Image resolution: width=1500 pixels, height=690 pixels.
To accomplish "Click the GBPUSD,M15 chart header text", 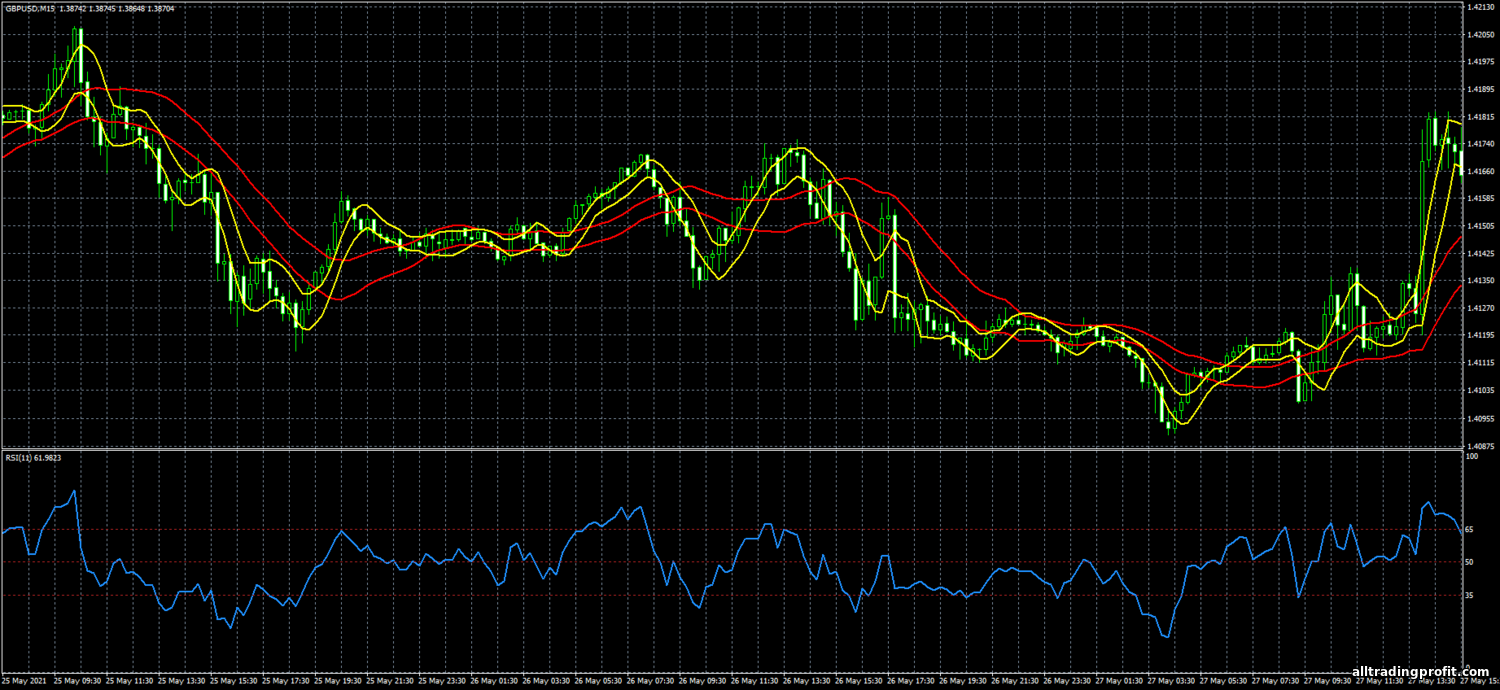I will pos(32,8).
